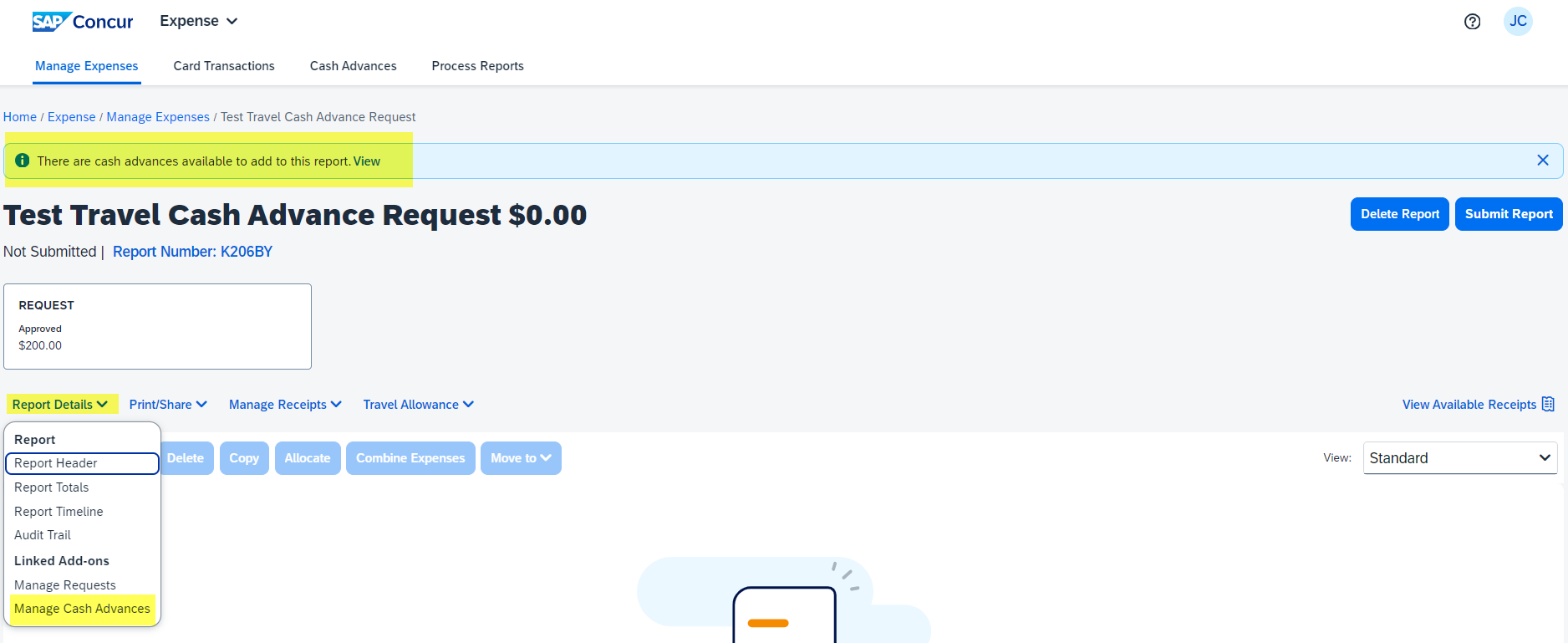Click the SAP Concur logo
Screen dimensions: 1568x643
(83, 22)
